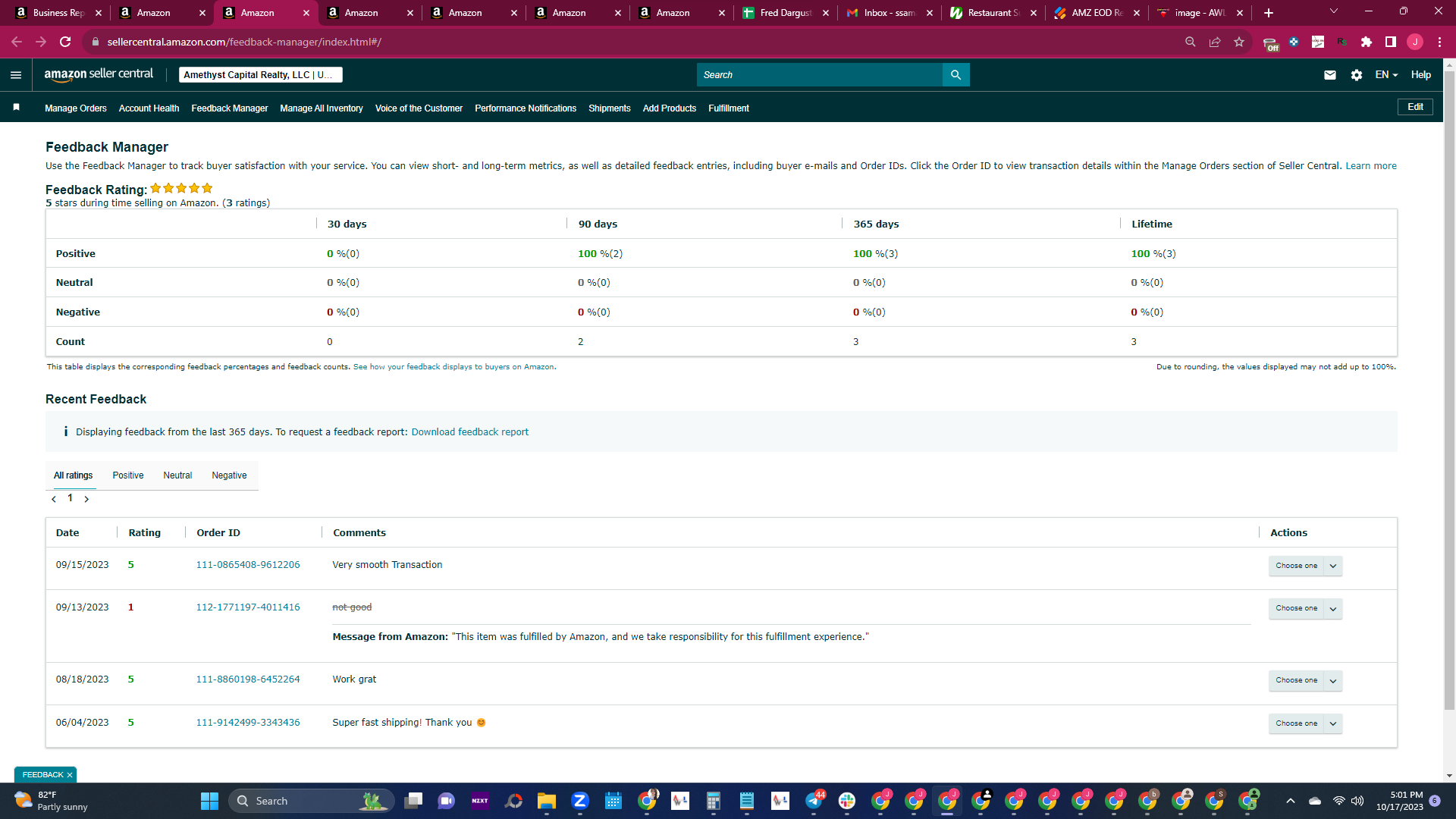Open the Windows Start menu
Viewport: 1456px width, 819px height.
point(209,801)
